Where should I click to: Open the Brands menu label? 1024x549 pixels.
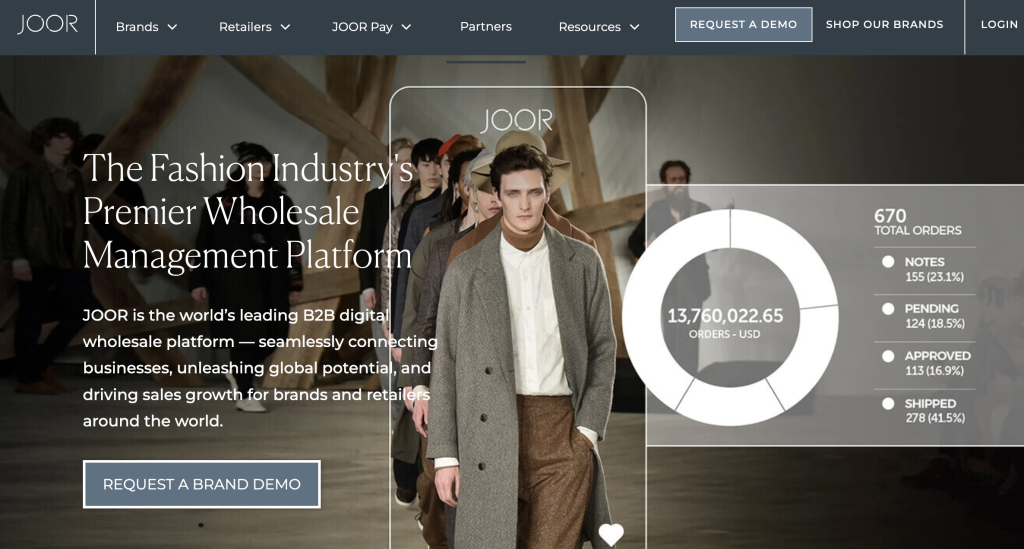[137, 27]
